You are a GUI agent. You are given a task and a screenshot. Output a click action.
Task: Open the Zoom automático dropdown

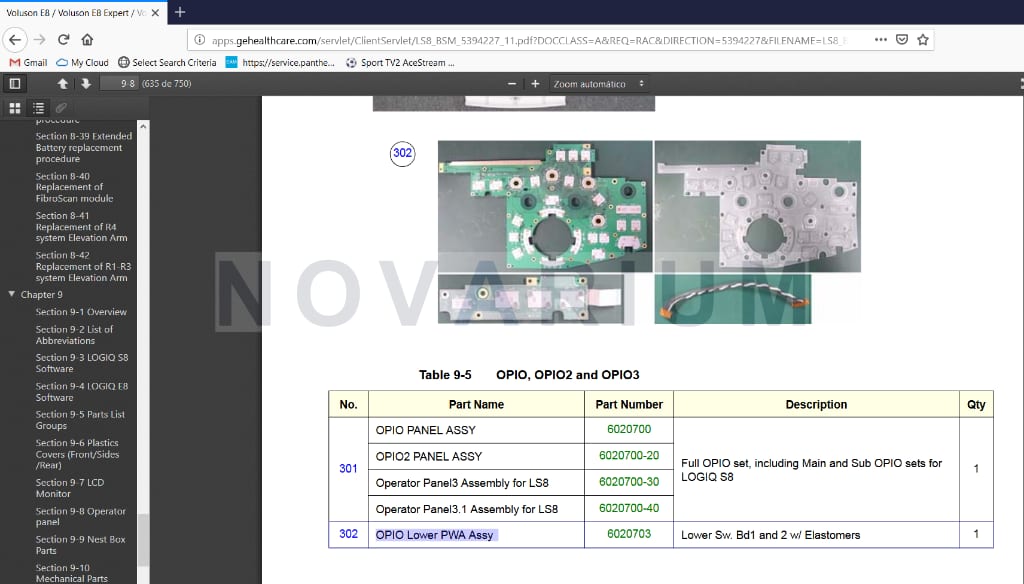pyautogui.click(x=599, y=84)
